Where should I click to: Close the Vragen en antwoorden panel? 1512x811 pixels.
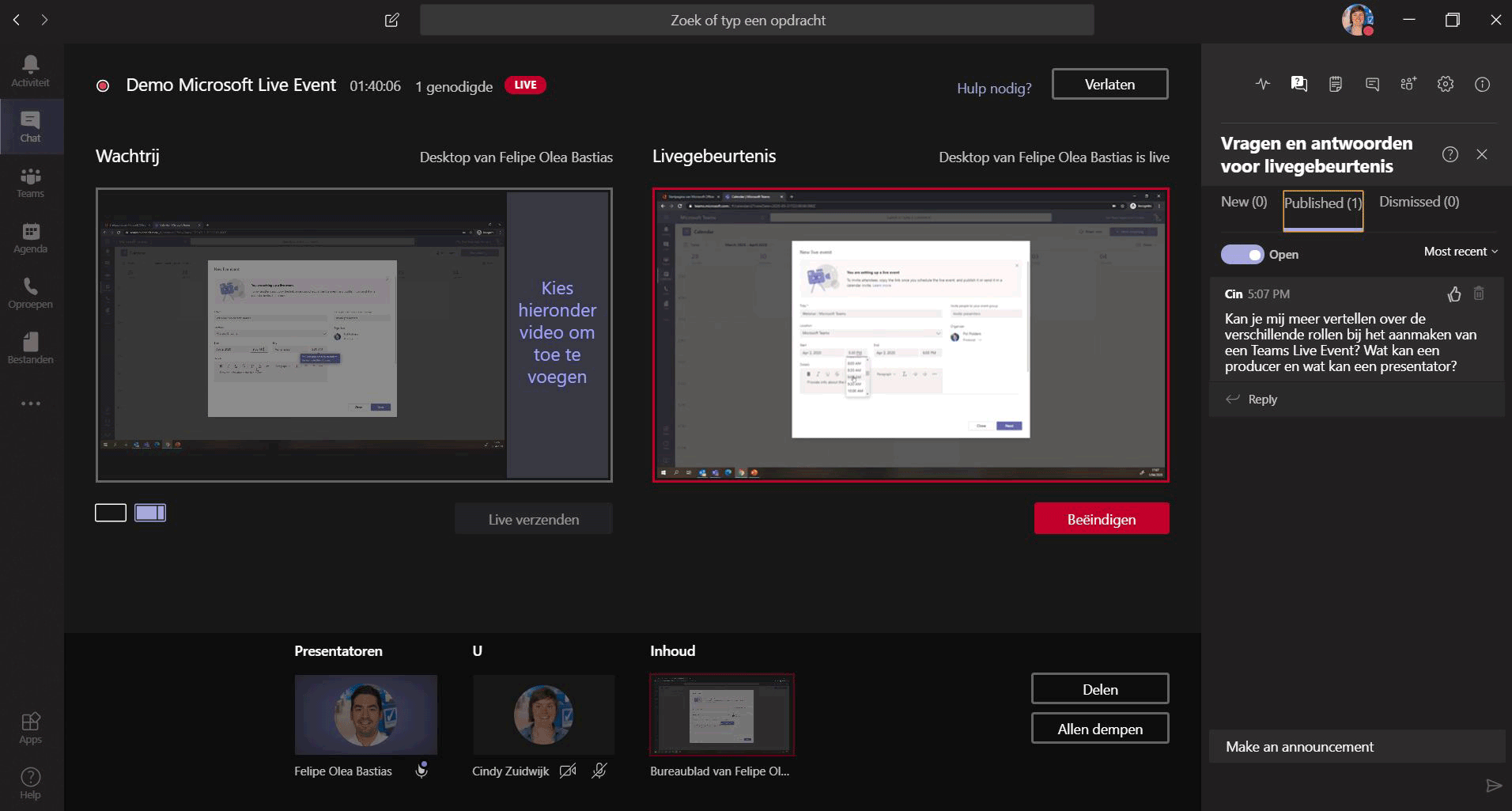tap(1482, 154)
